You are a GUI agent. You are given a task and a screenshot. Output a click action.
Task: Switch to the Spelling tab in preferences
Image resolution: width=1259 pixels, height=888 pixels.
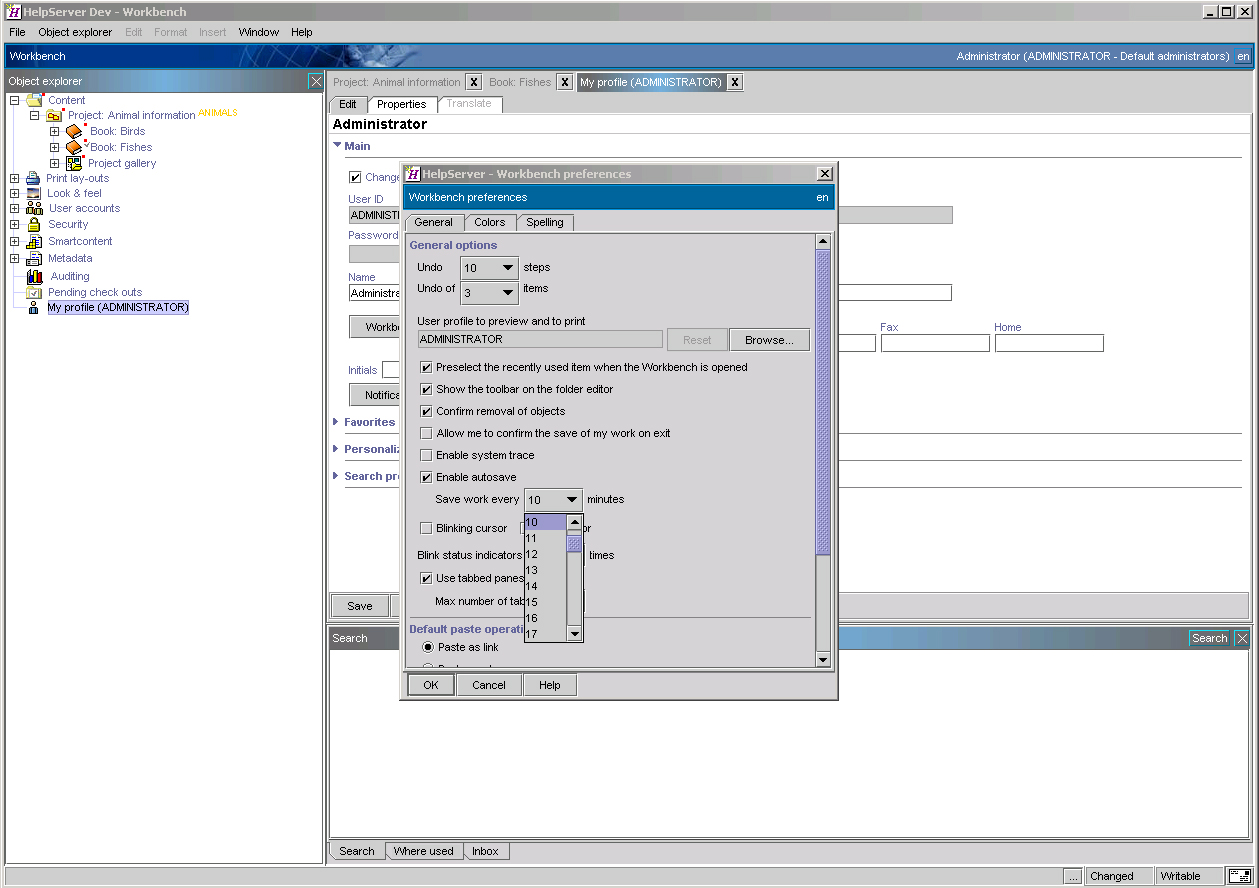(x=545, y=222)
